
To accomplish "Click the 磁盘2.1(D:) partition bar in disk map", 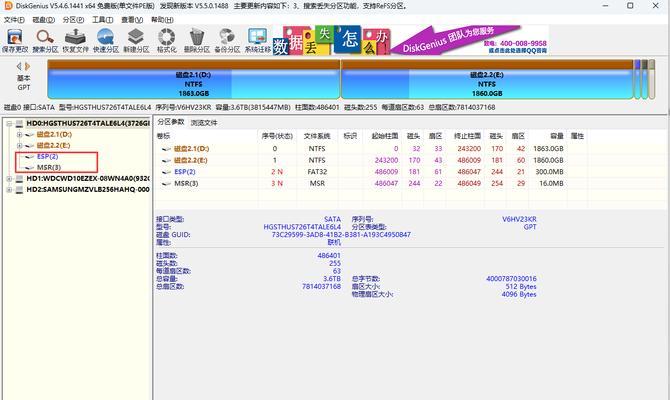I will 194,79.
